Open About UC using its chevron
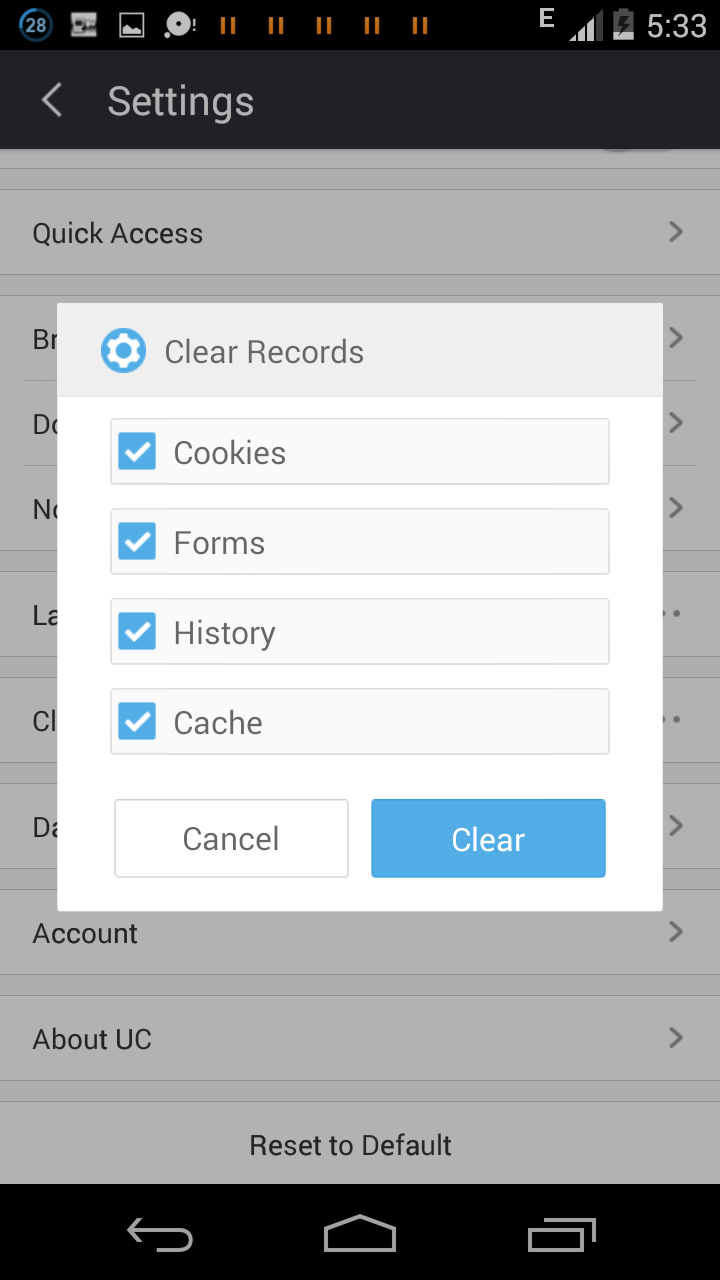The height and width of the screenshot is (1280, 720). coord(676,1038)
